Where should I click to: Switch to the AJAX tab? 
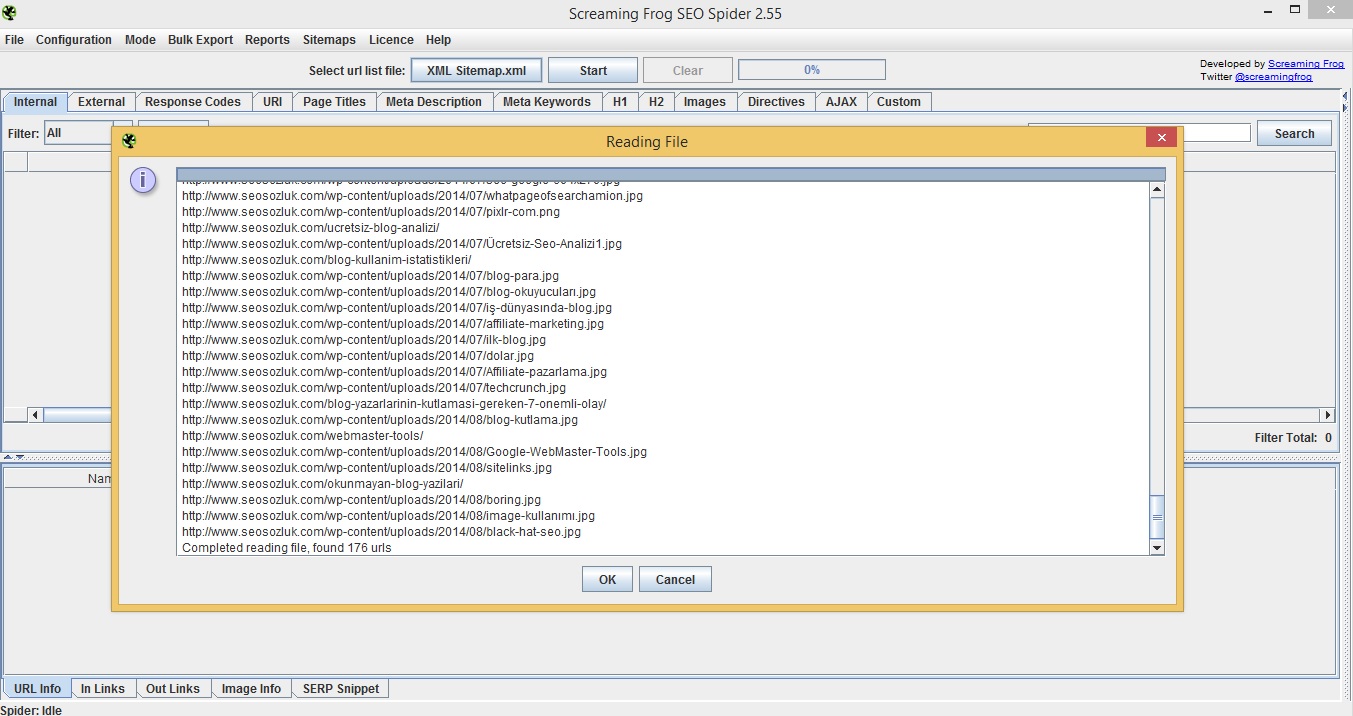[x=841, y=102]
